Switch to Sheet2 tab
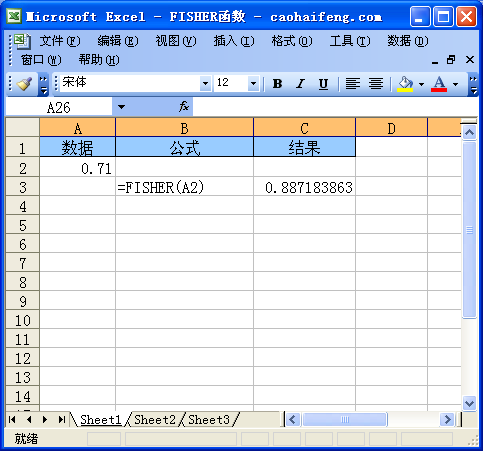The width and height of the screenshot is (483, 451). (x=155, y=420)
